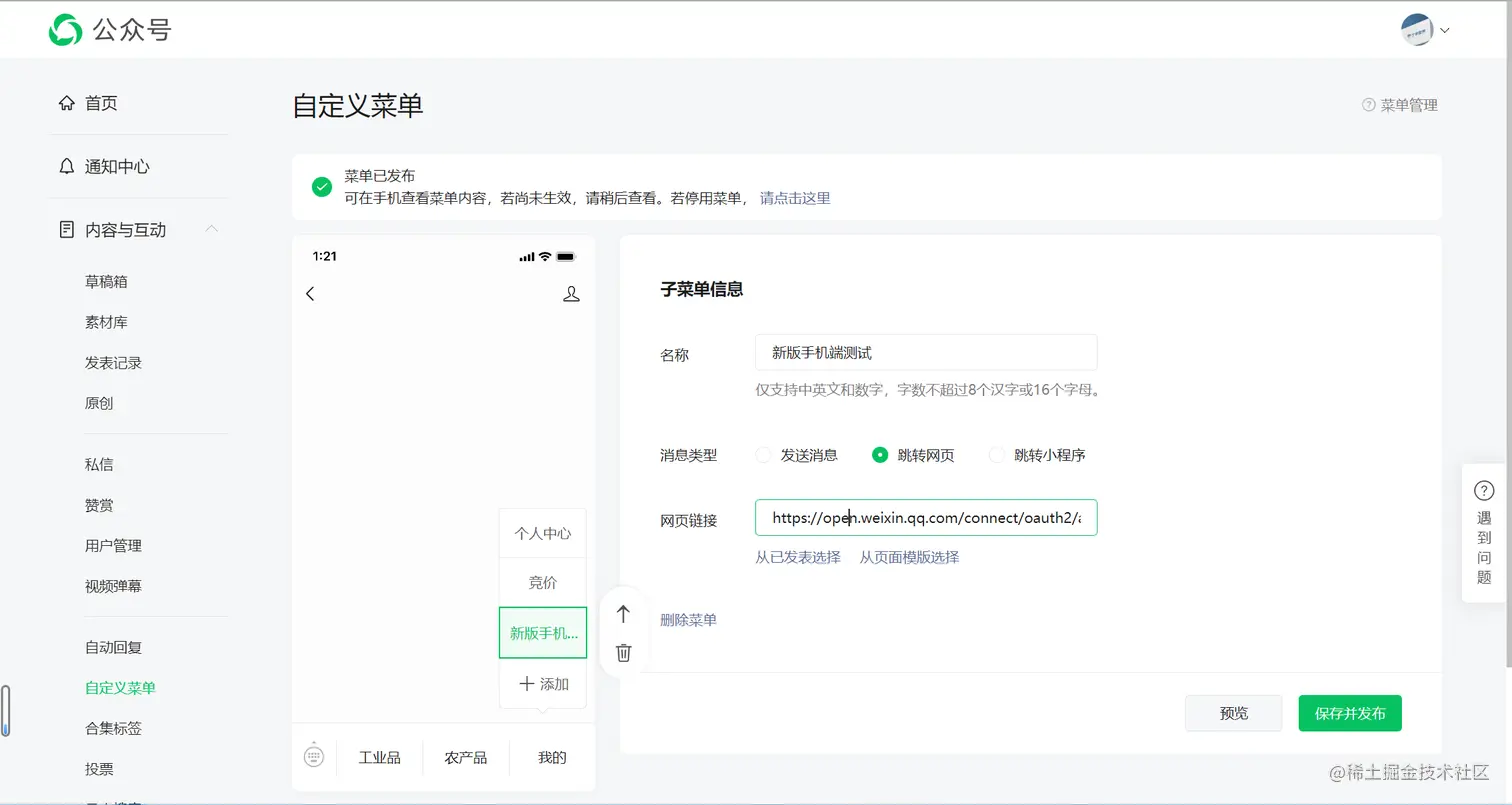Click the trash icon to delete menu item

[x=623, y=651]
